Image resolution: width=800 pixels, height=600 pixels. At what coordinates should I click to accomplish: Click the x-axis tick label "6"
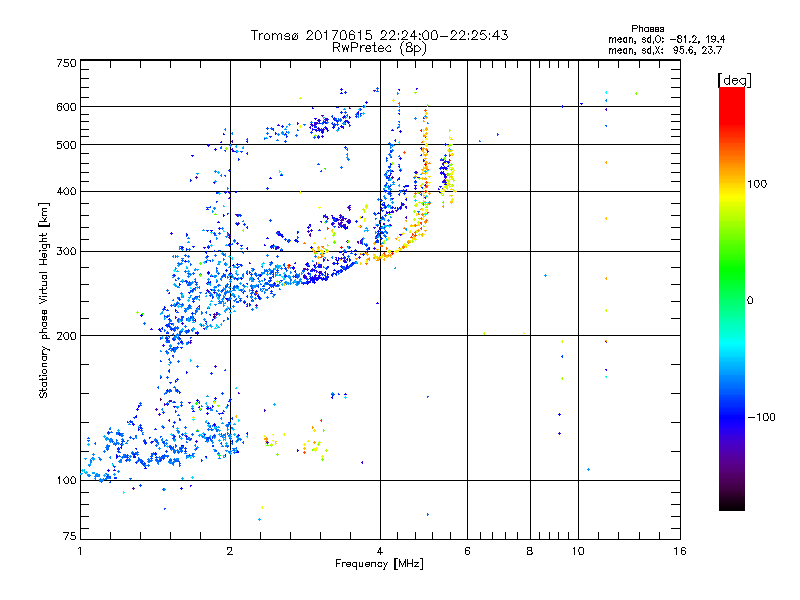(x=467, y=551)
